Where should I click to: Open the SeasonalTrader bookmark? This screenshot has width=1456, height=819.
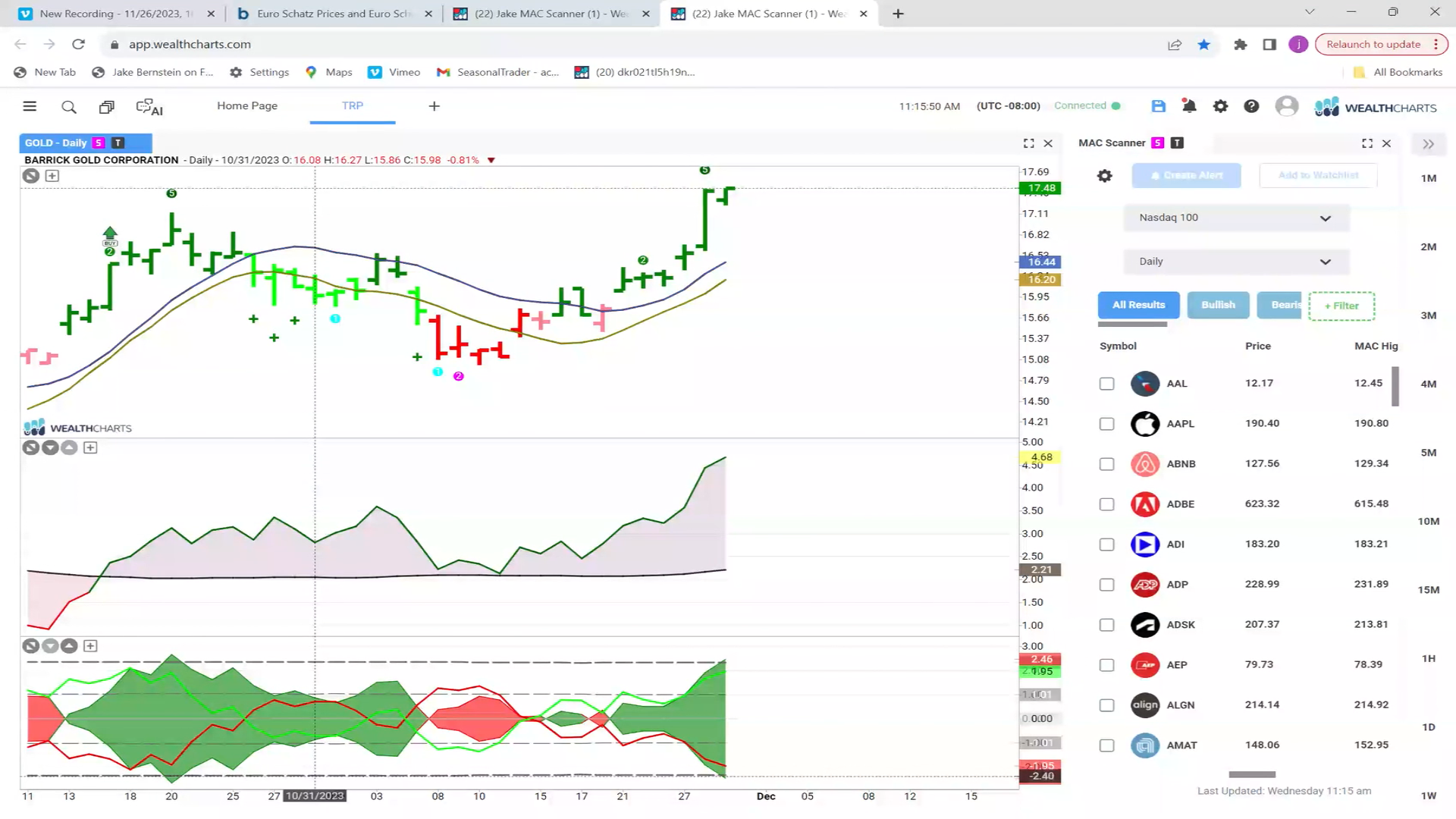point(497,72)
